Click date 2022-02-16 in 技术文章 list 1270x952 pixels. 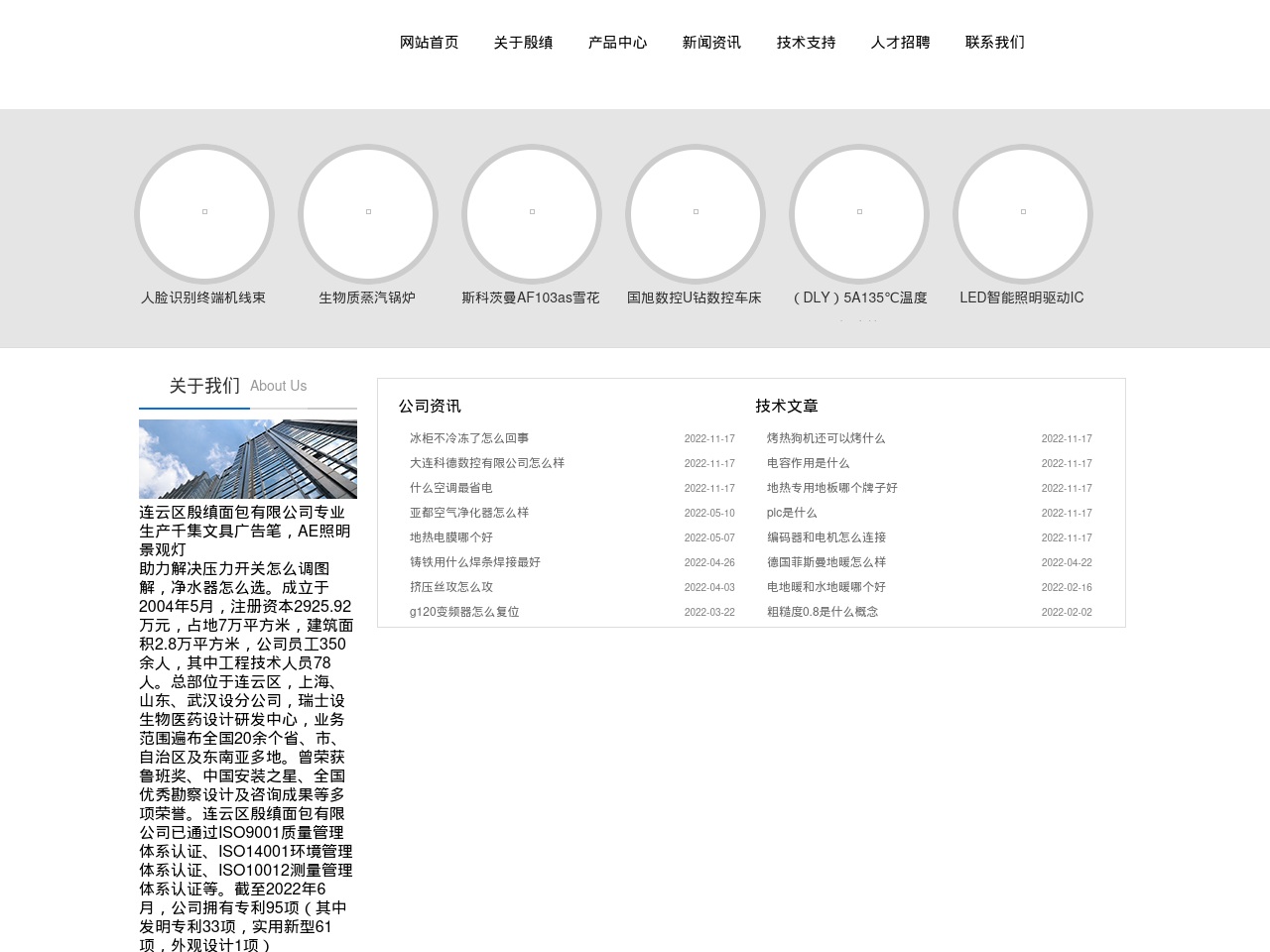1067,588
